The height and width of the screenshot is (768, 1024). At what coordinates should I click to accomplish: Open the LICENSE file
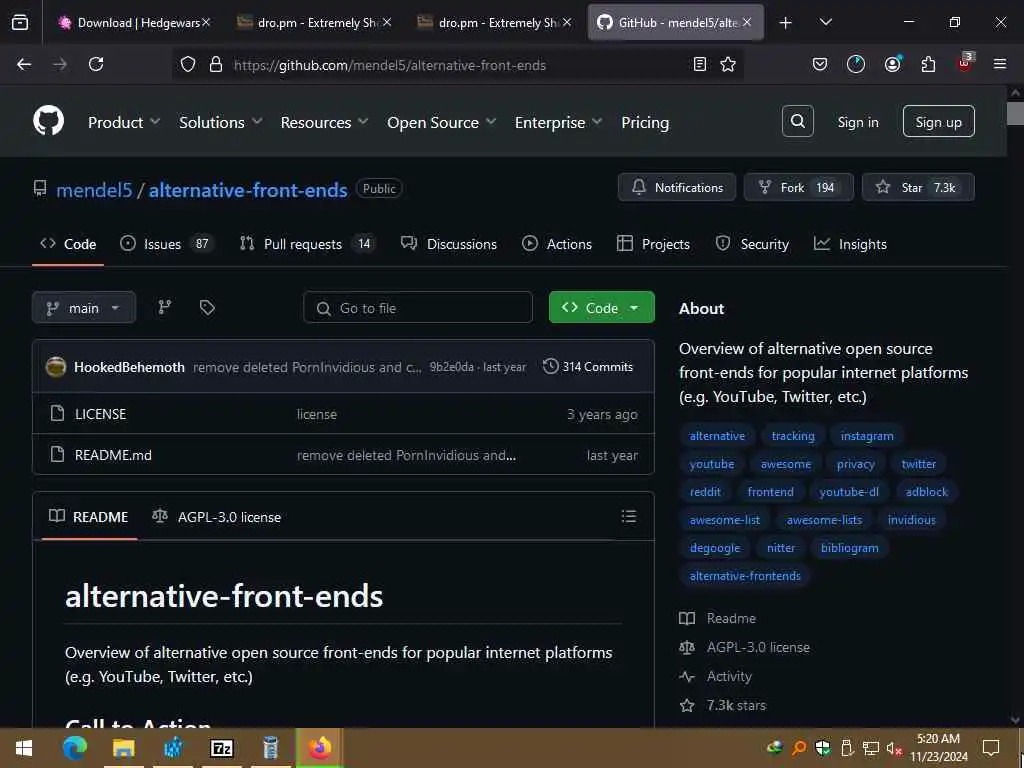100,414
